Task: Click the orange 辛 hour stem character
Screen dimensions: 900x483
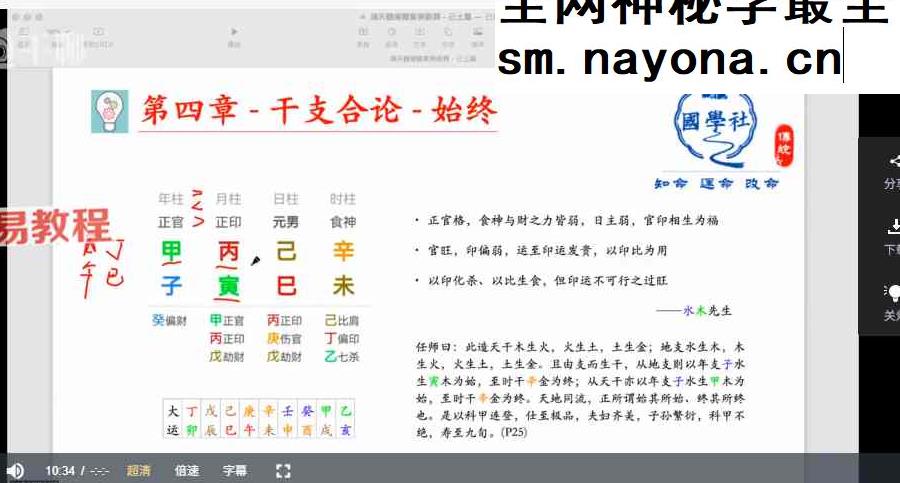Action: tap(343, 252)
